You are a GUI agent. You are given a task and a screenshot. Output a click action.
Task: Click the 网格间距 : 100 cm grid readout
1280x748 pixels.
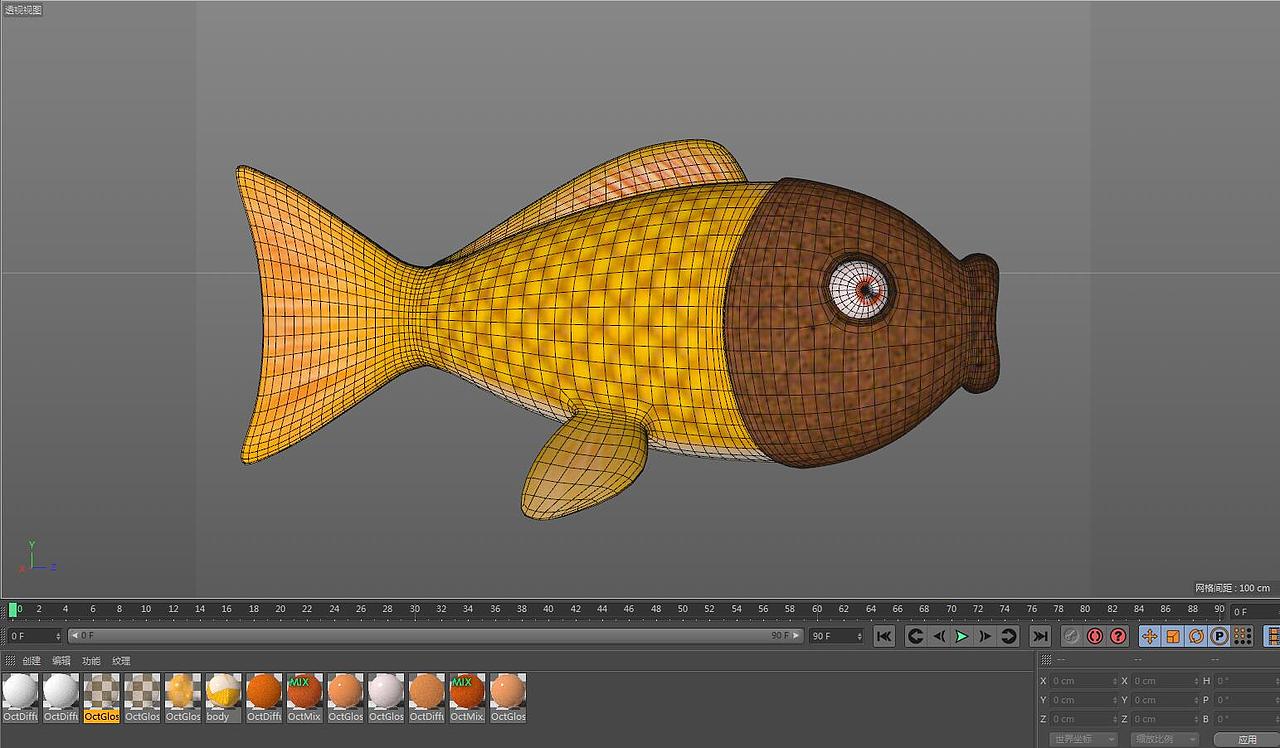(1233, 588)
